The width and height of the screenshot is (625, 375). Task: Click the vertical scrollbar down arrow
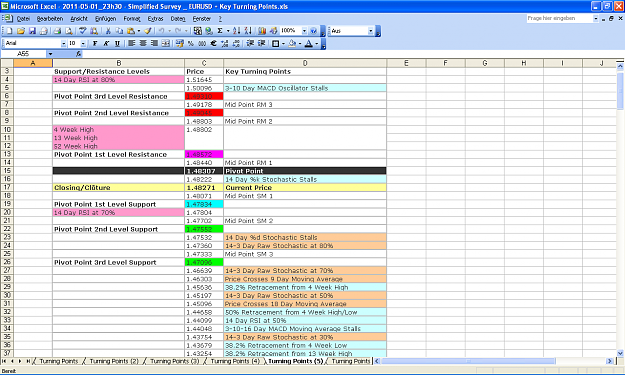point(620,353)
